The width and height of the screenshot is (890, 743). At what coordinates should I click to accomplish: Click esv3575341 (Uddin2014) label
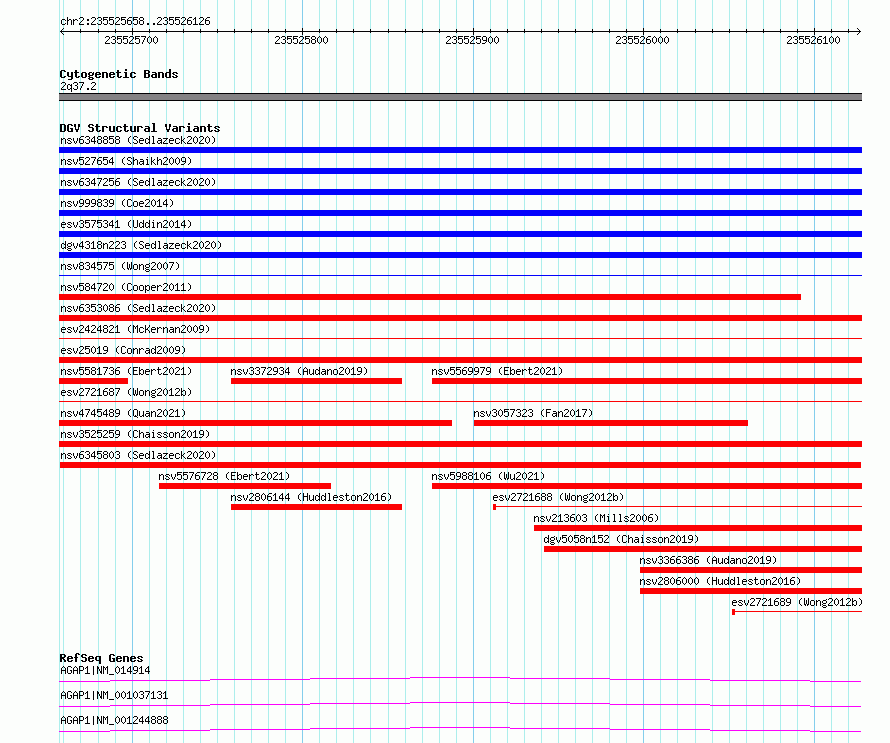click(126, 224)
